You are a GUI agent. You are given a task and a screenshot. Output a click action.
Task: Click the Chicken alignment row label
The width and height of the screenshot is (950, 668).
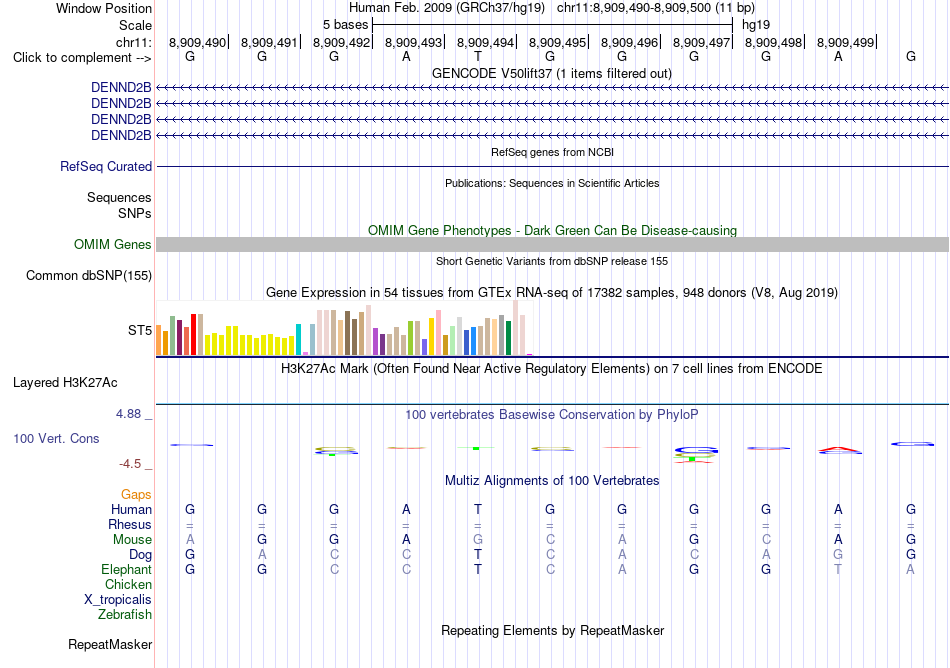click(128, 584)
